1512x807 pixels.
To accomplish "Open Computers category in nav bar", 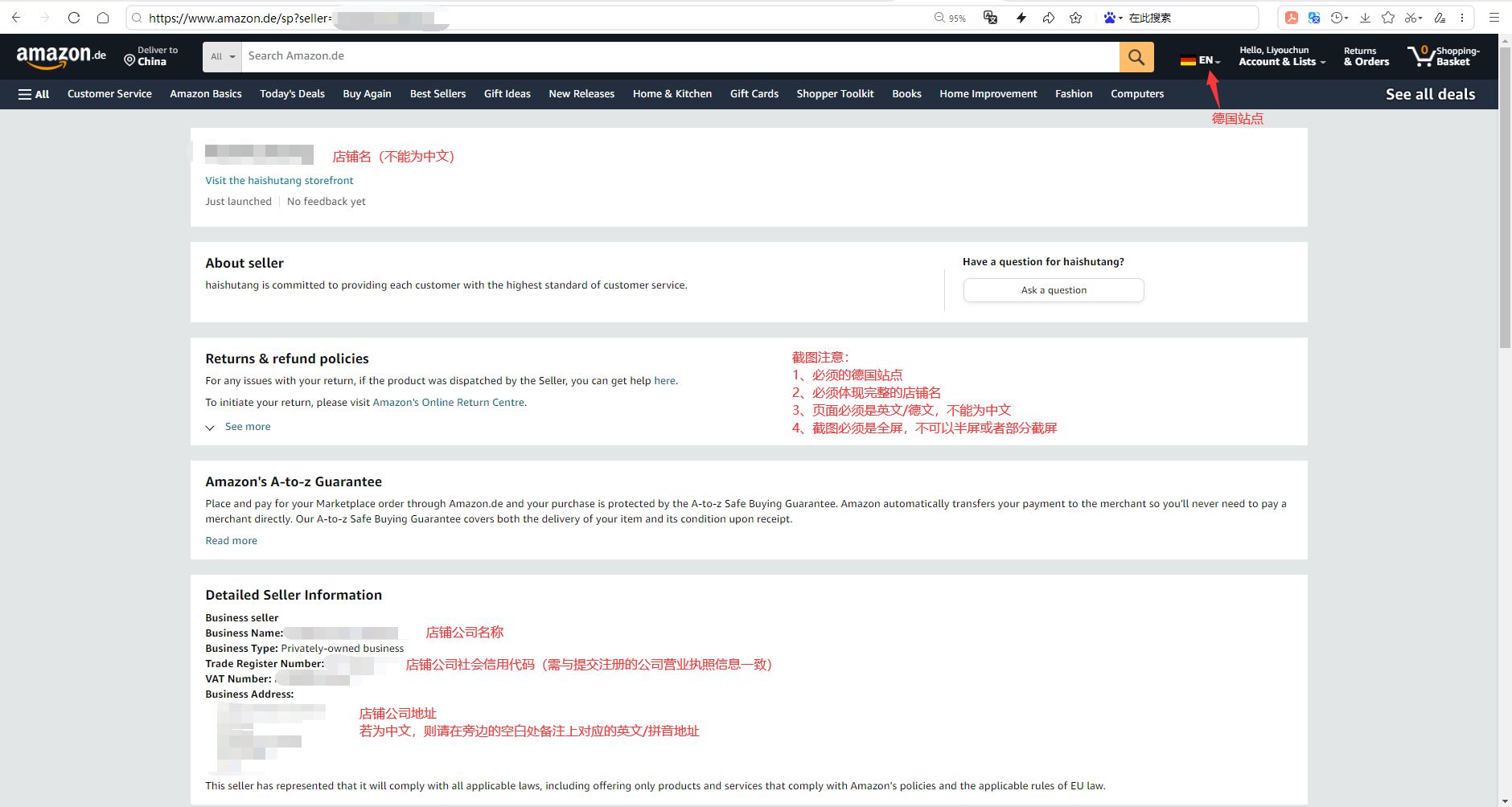I will pyautogui.click(x=1137, y=94).
